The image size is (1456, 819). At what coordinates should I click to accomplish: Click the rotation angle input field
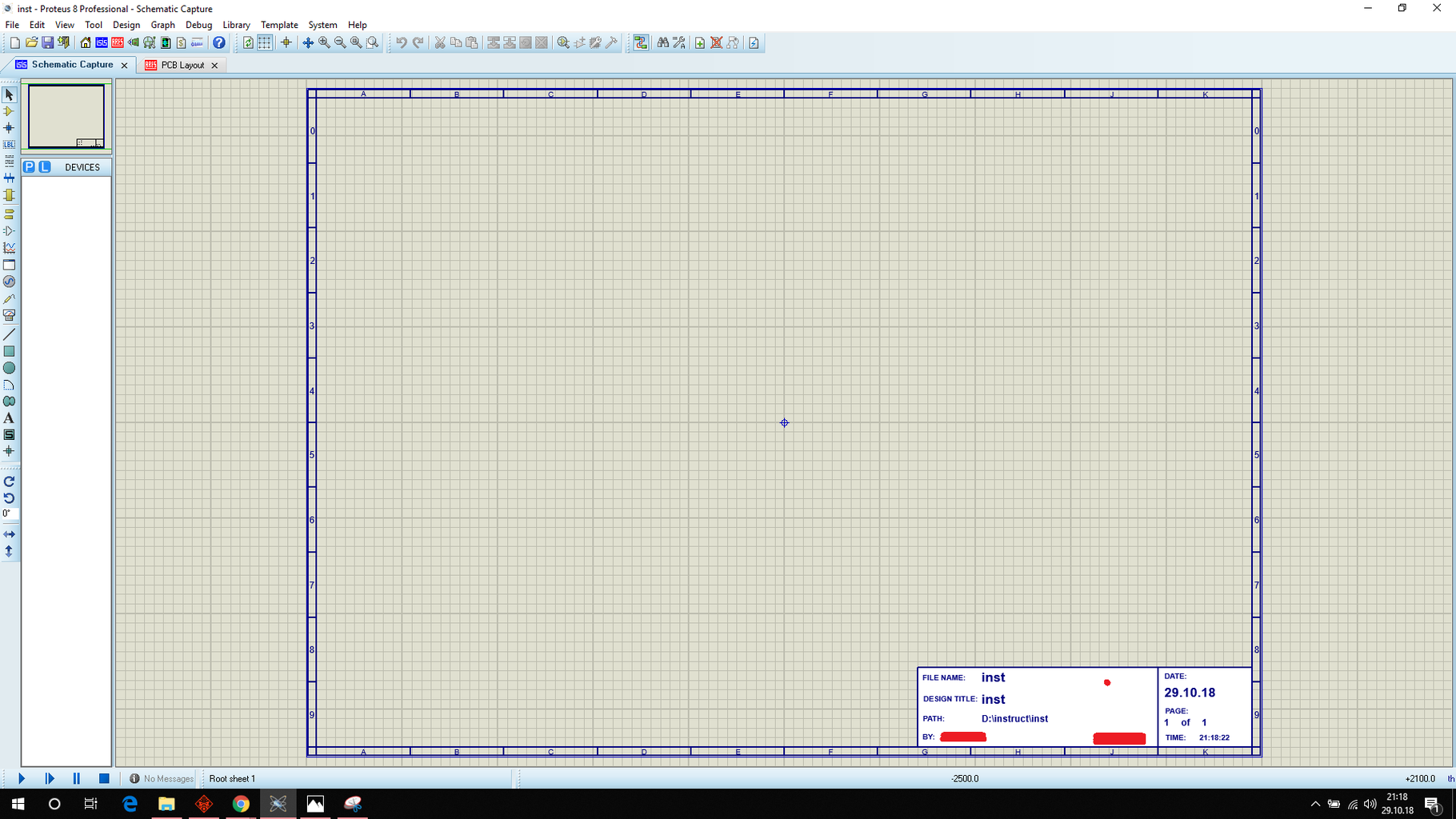coord(9,513)
